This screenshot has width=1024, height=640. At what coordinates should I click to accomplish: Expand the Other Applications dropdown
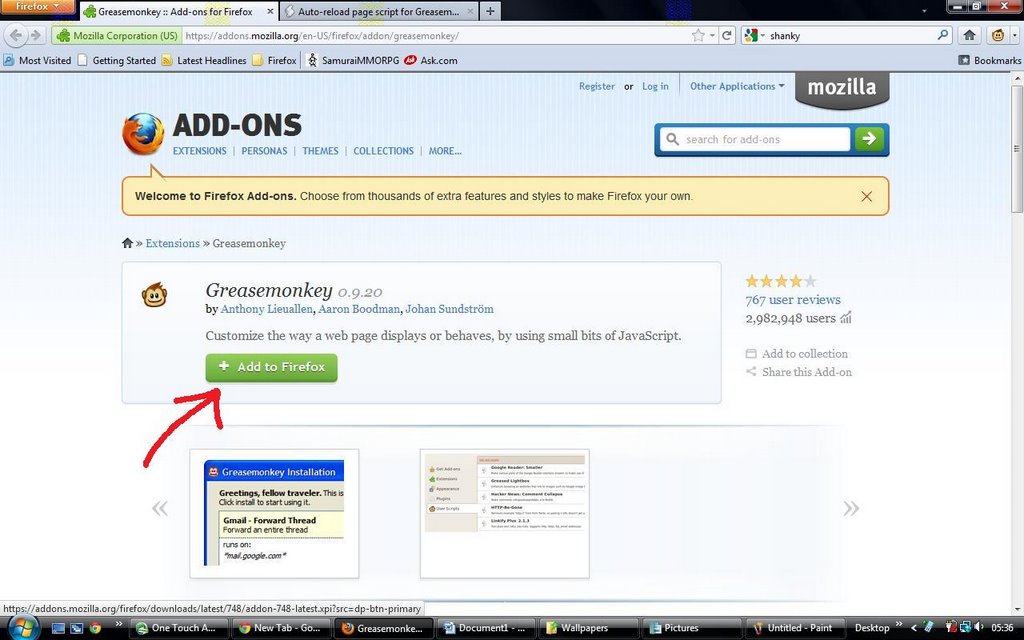(737, 86)
